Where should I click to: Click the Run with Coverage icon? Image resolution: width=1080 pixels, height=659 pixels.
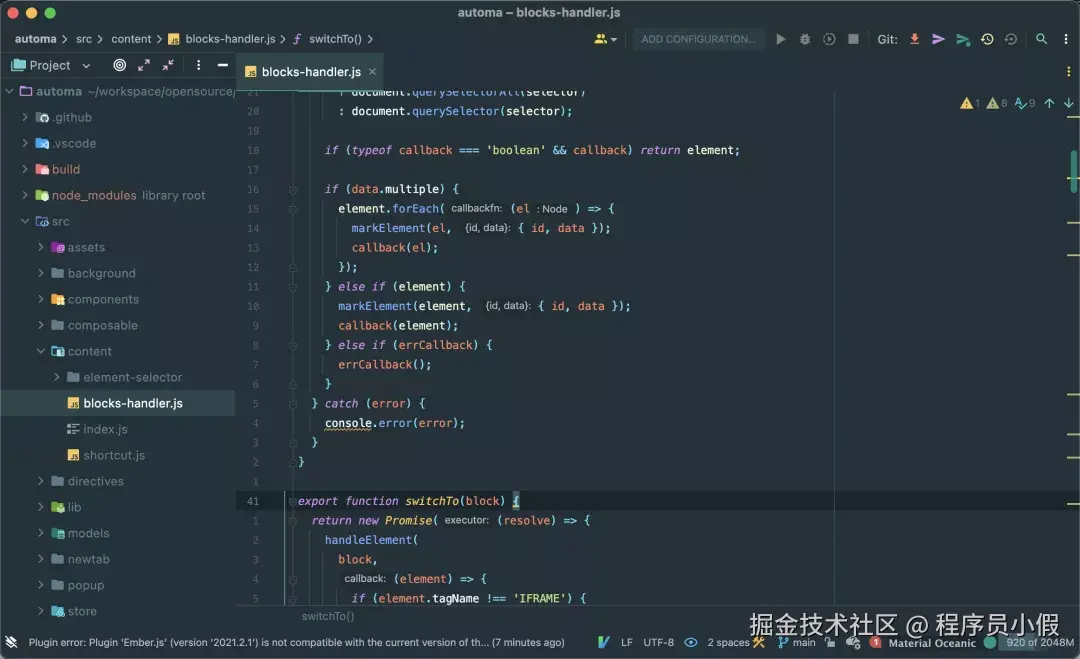point(829,39)
